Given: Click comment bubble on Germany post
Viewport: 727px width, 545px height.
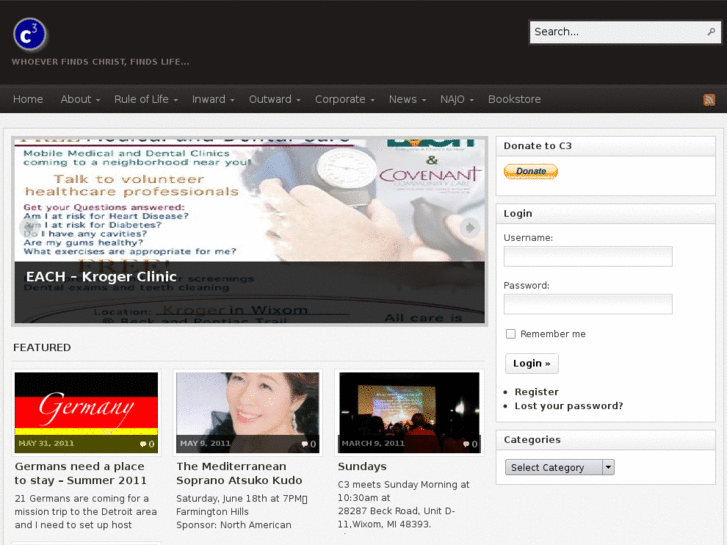Looking at the screenshot, I should [x=143, y=444].
